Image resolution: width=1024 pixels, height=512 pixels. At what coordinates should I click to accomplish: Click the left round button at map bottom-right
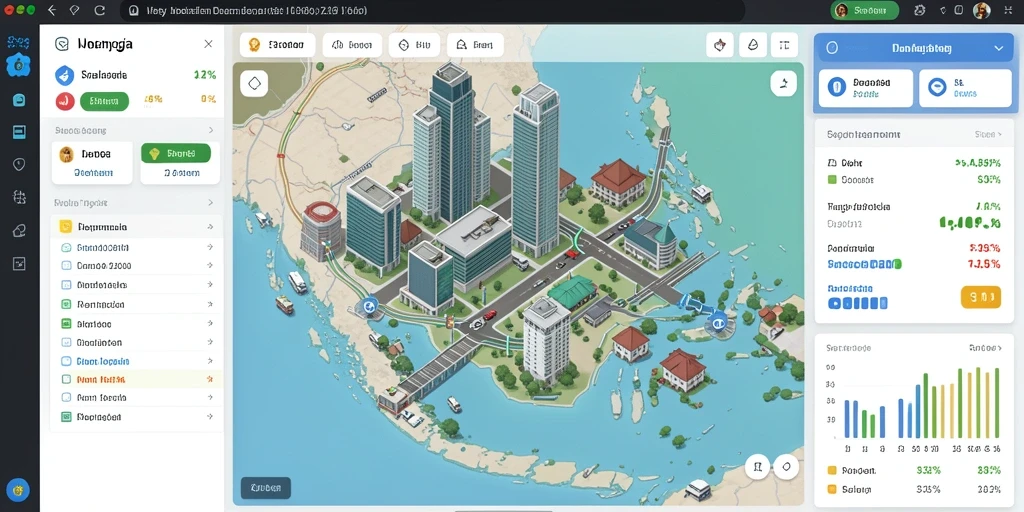758,467
